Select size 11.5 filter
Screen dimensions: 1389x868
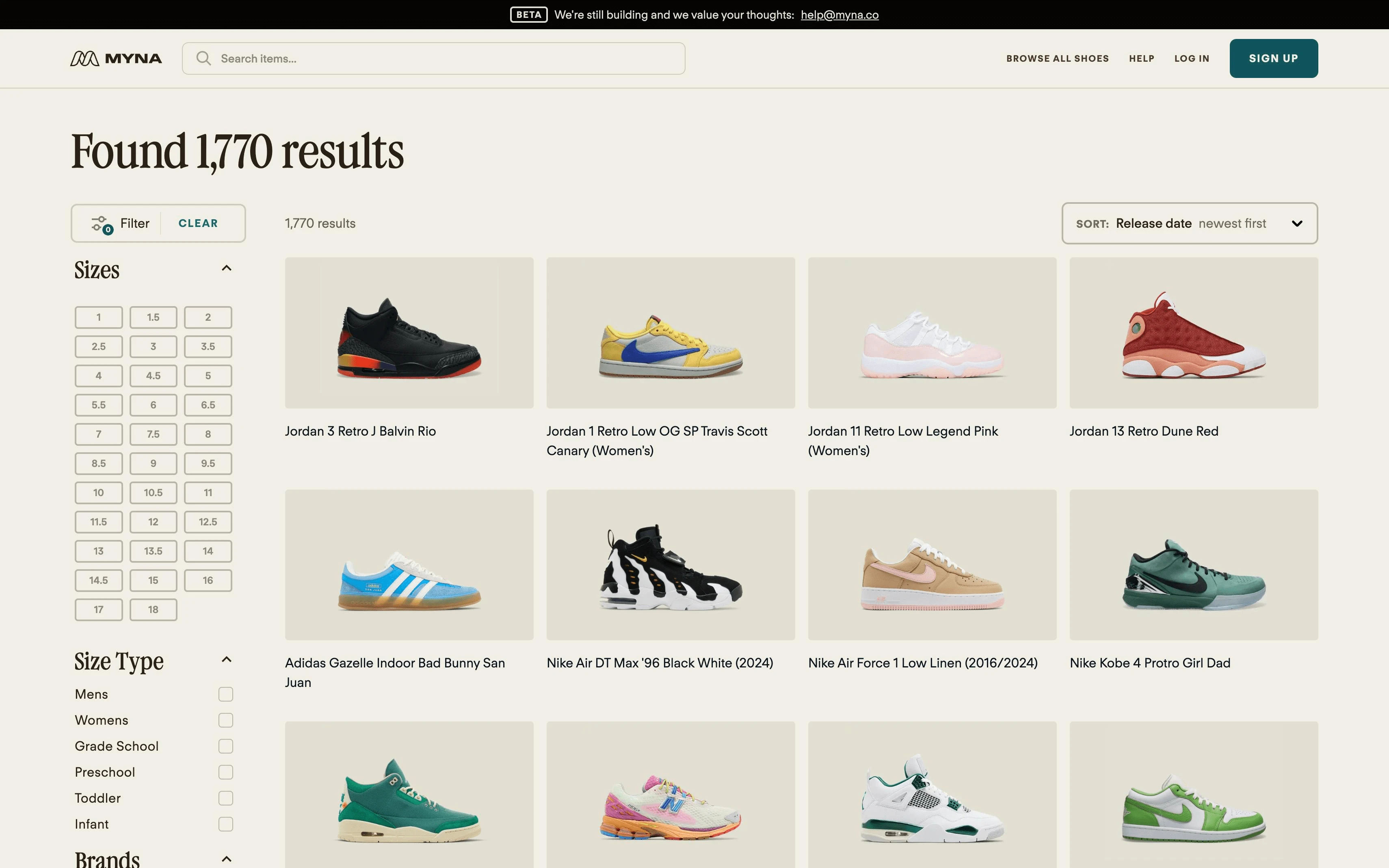(99, 522)
